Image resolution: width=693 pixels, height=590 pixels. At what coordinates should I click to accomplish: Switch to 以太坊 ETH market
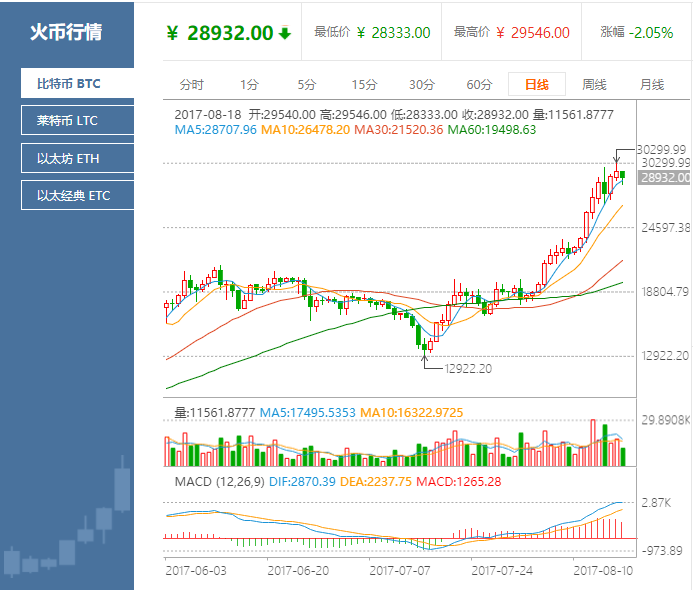click(x=77, y=158)
